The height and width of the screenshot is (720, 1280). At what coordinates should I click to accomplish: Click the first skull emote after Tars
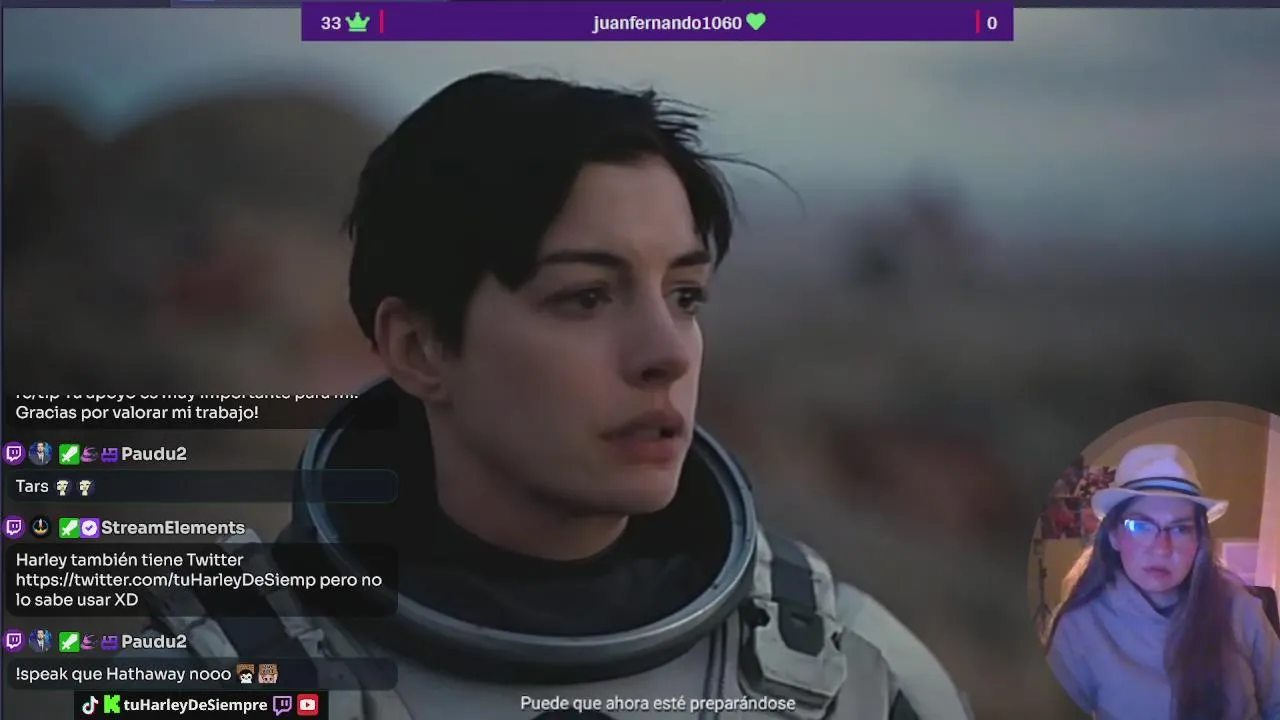pyautogui.click(x=63, y=487)
